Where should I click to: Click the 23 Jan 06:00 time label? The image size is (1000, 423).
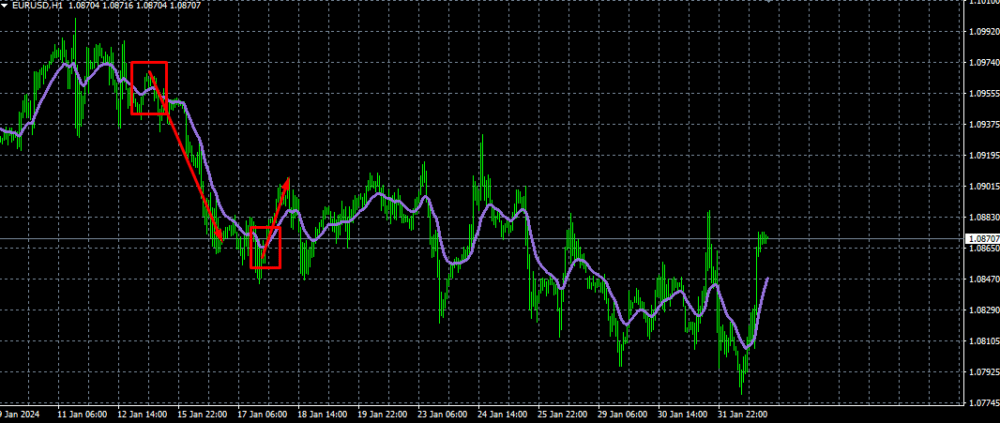point(443,414)
